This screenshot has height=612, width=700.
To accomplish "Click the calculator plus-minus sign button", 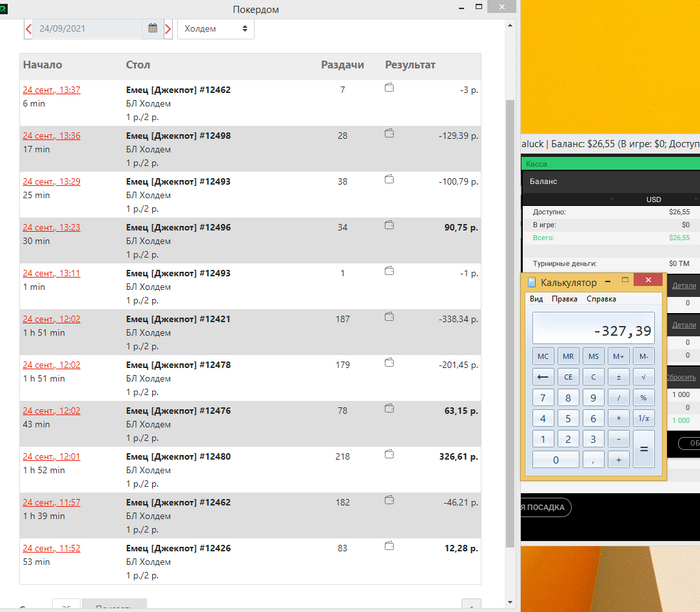I will coord(618,377).
